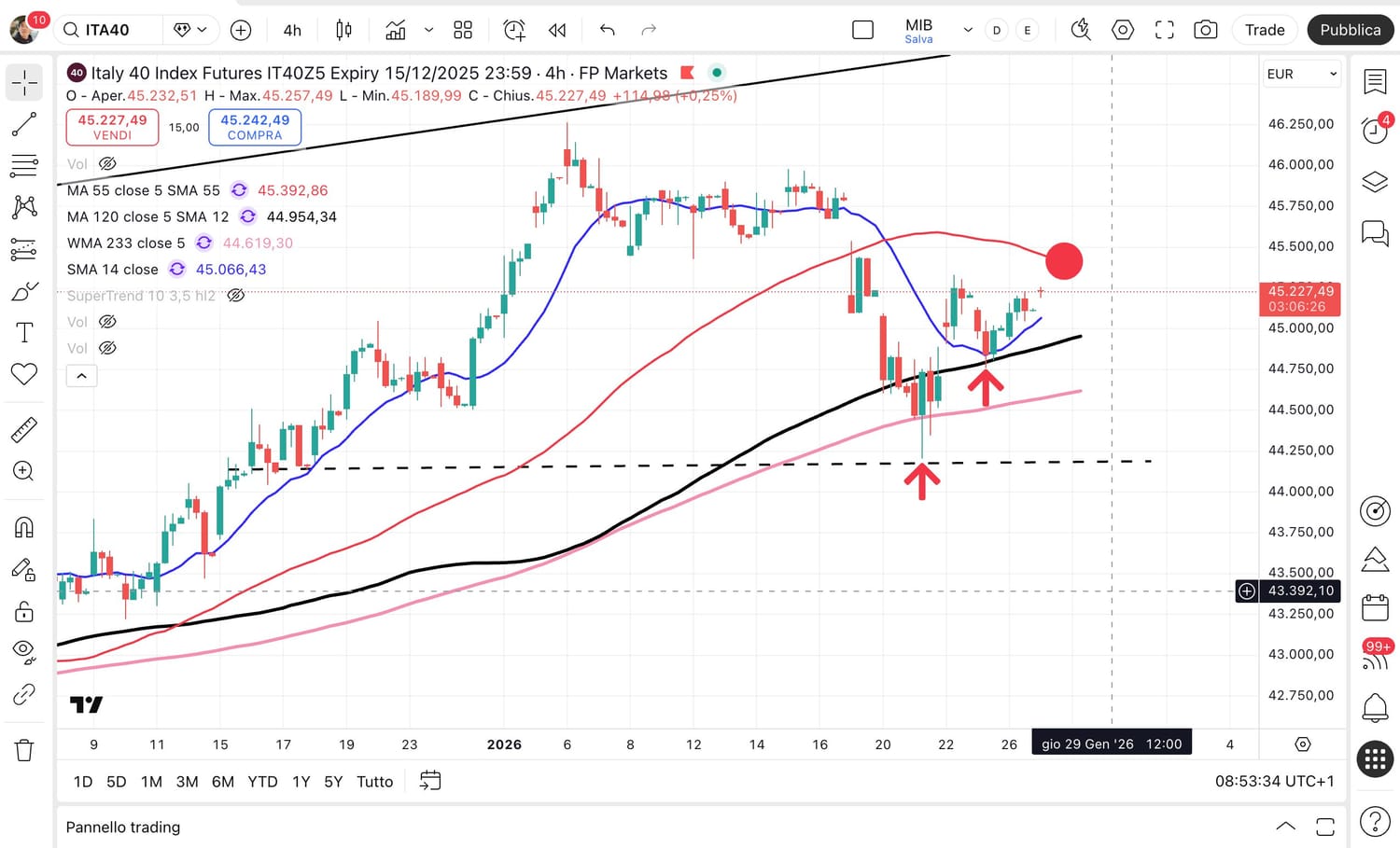Open the heart icons tool
The width and height of the screenshot is (1400, 848).
click(24, 374)
